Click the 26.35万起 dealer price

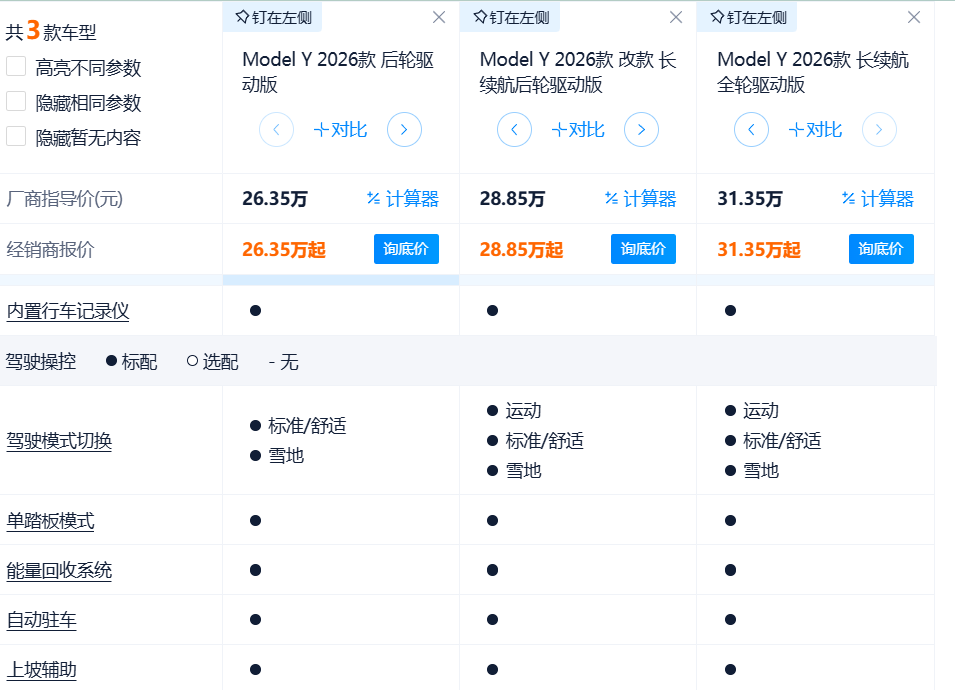(x=284, y=250)
